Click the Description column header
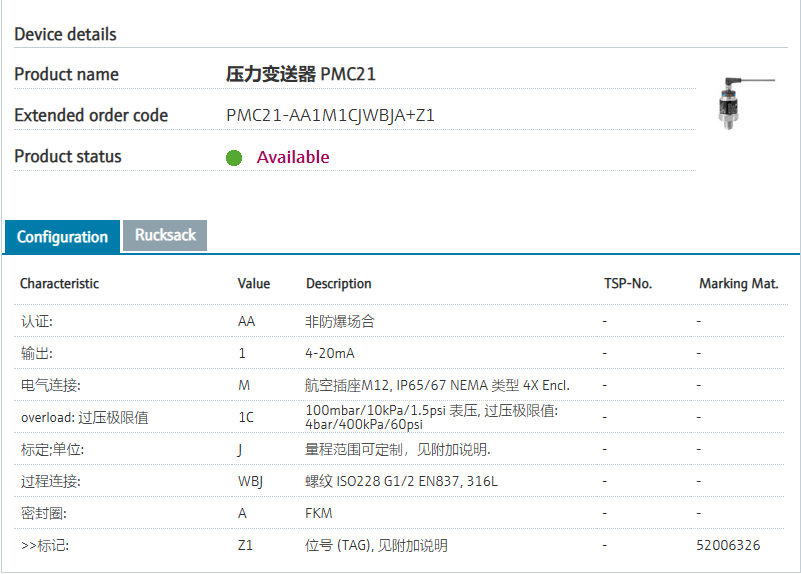801x574 pixels. coord(338,284)
